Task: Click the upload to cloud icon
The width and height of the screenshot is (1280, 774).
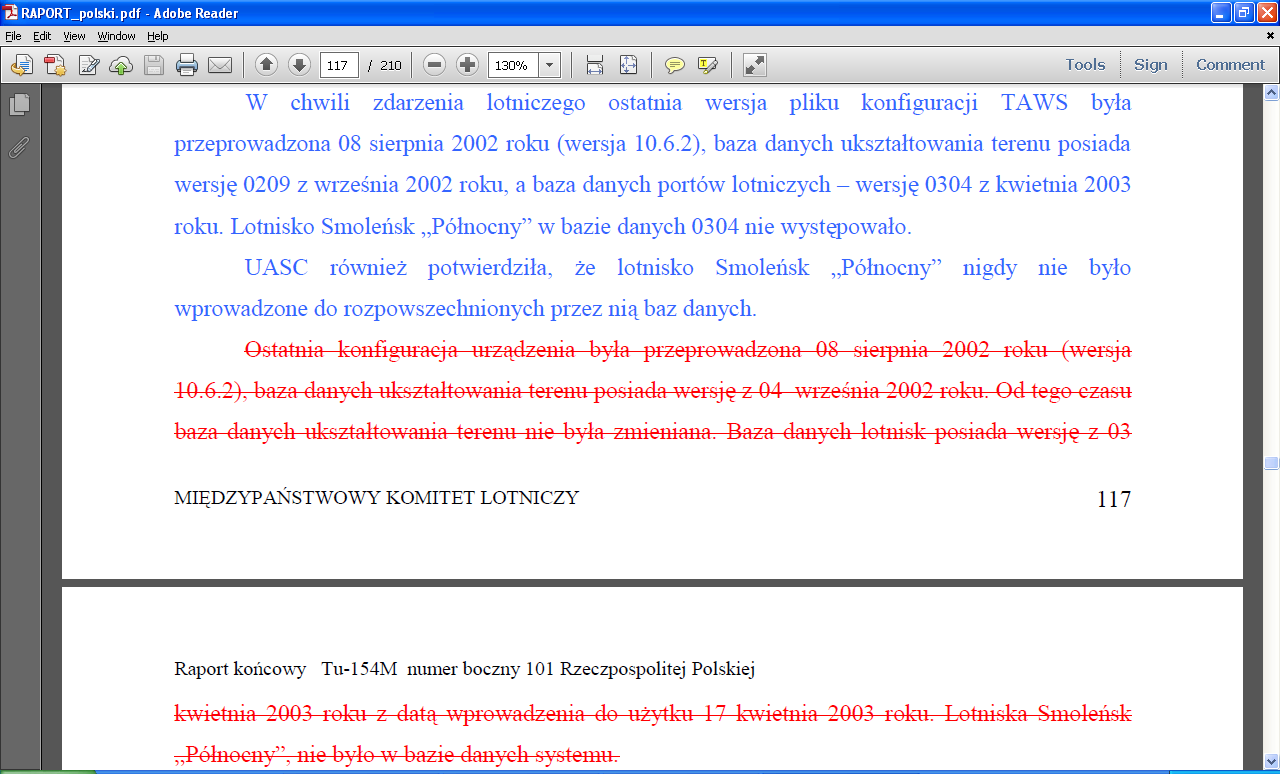Action: [121, 65]
